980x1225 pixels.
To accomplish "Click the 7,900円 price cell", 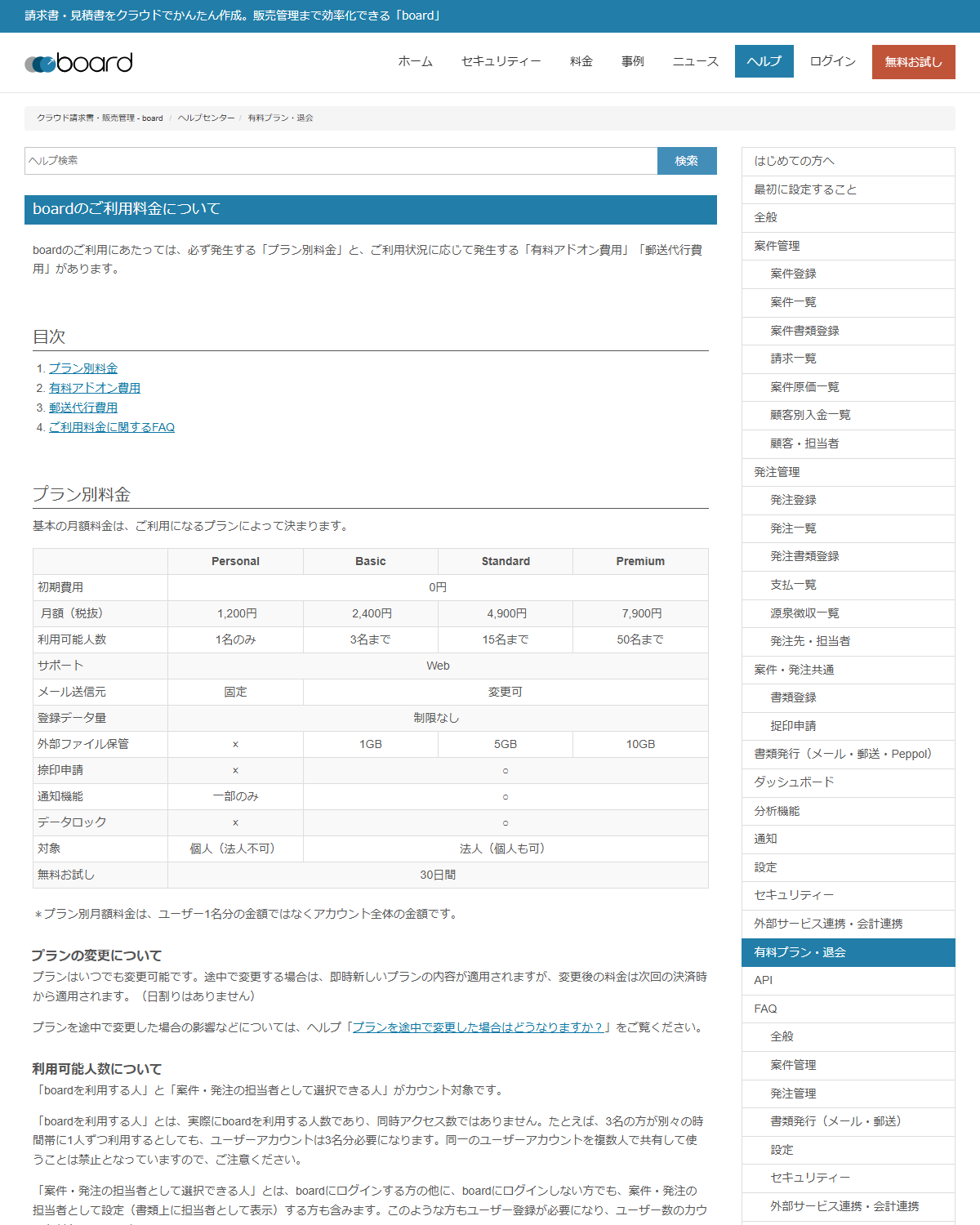I will 640,613.
